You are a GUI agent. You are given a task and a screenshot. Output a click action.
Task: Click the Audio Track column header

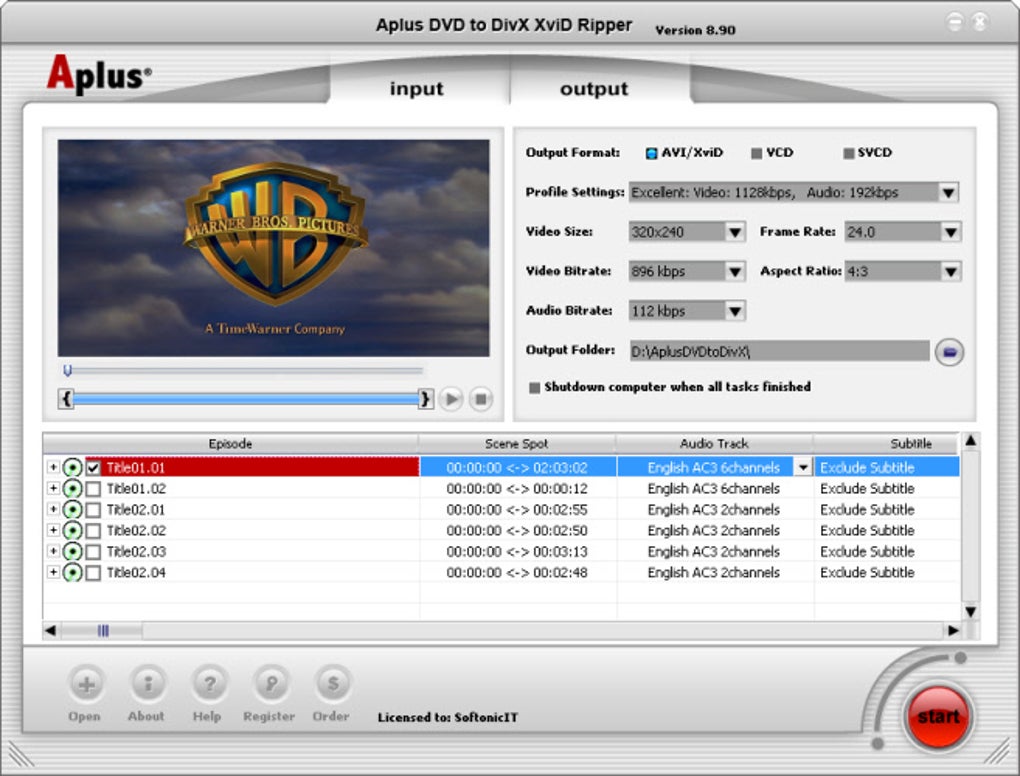coord(714,444)
